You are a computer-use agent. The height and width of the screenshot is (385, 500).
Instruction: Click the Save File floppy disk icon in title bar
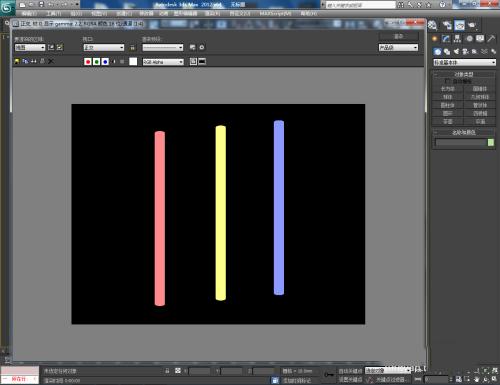click(41, 4)
